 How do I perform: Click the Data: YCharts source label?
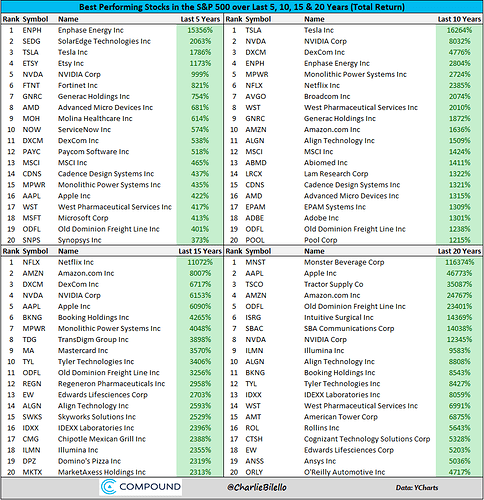[x=417, y=488]
